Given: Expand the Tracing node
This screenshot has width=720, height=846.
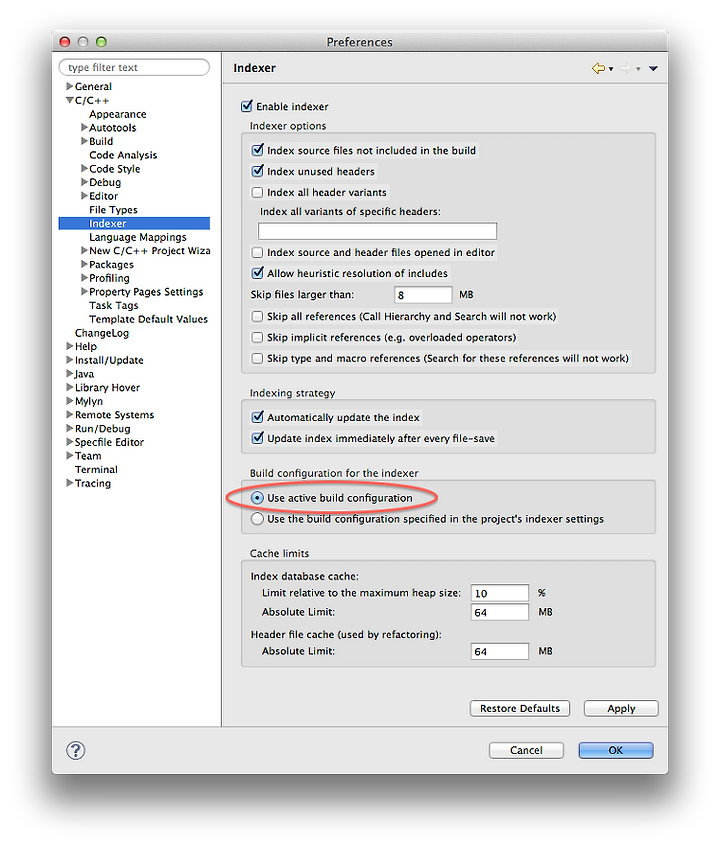Looking at the screenshot, I should pyautogui.click(x=70, y=483).
